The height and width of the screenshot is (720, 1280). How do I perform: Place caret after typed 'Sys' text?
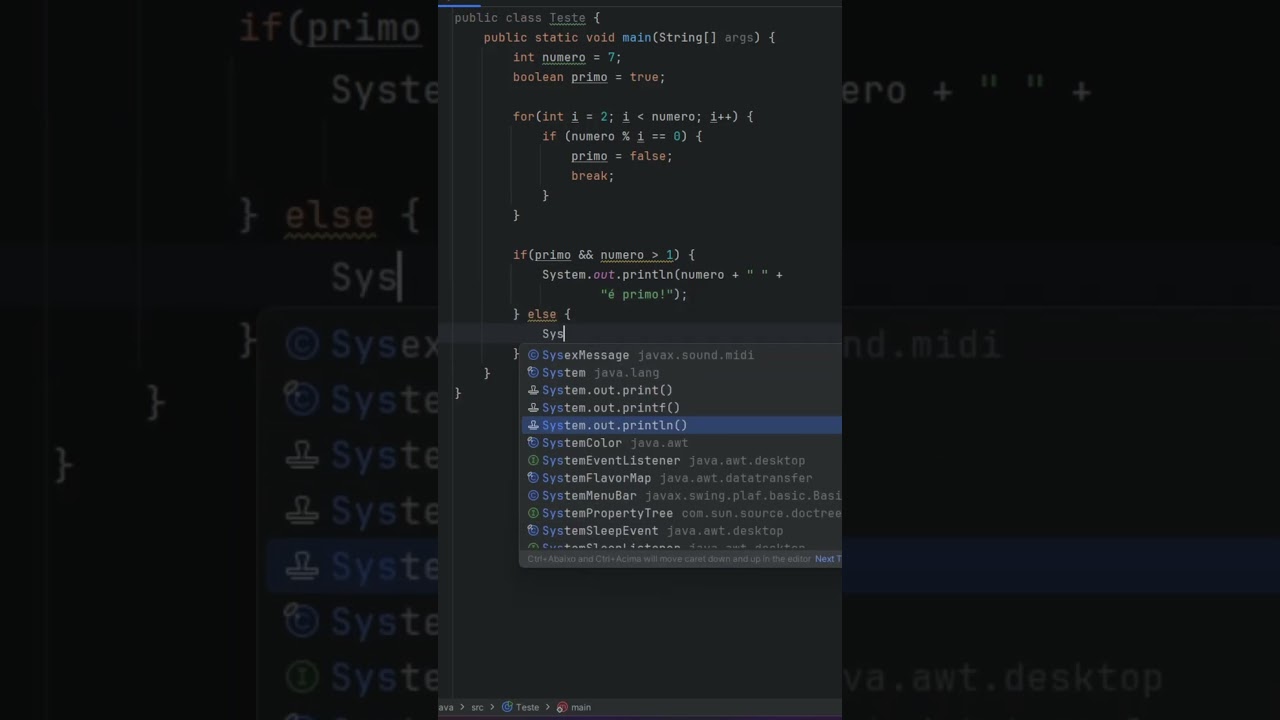coord(564,334)
